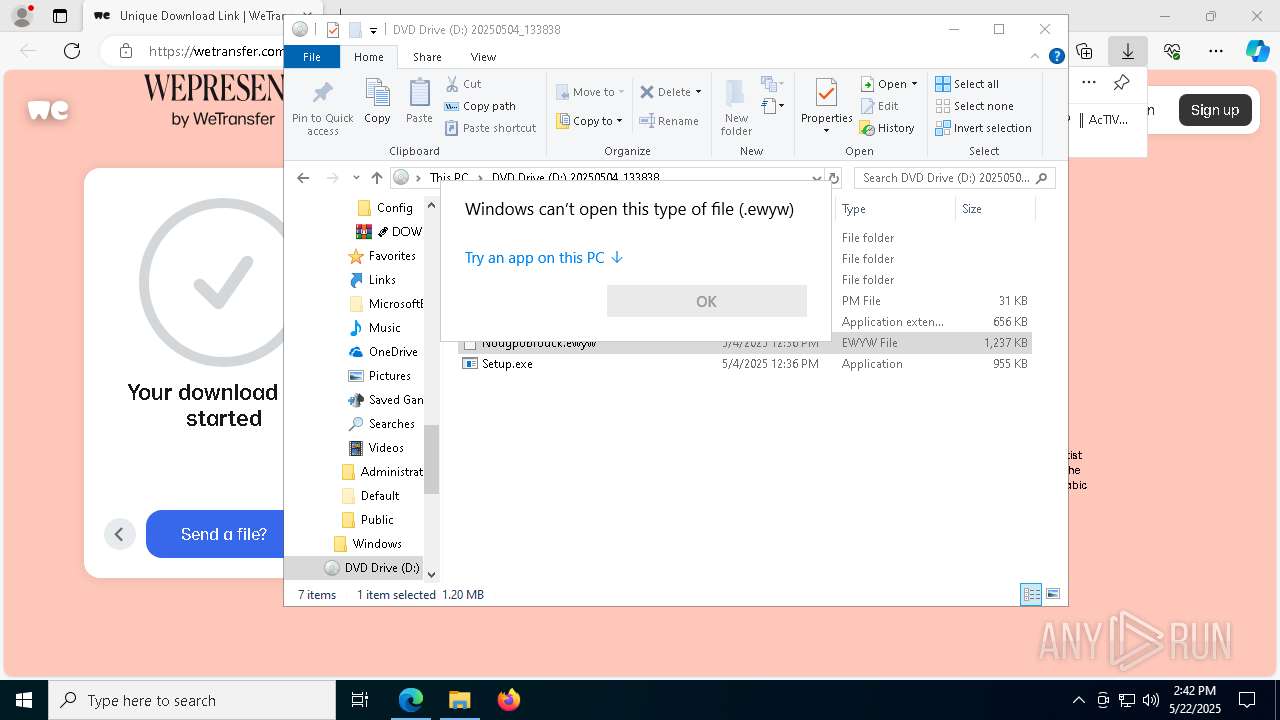Click the New folder icon
The height and width of the screenshot is (720, 1280).
736,94
